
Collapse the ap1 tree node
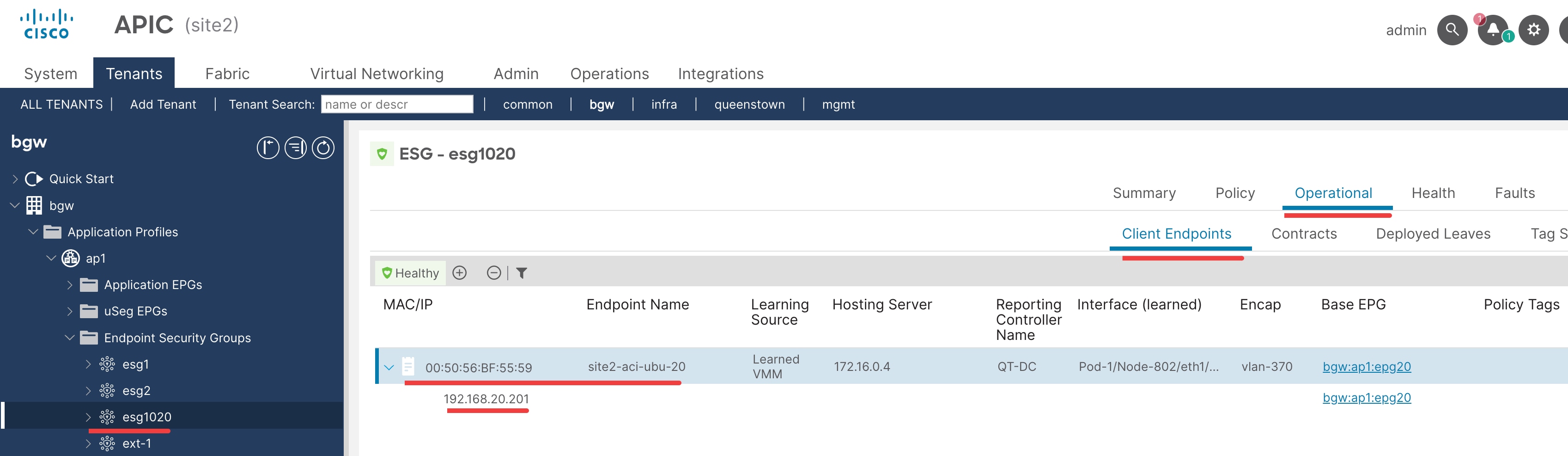click(x=52, y=259)
